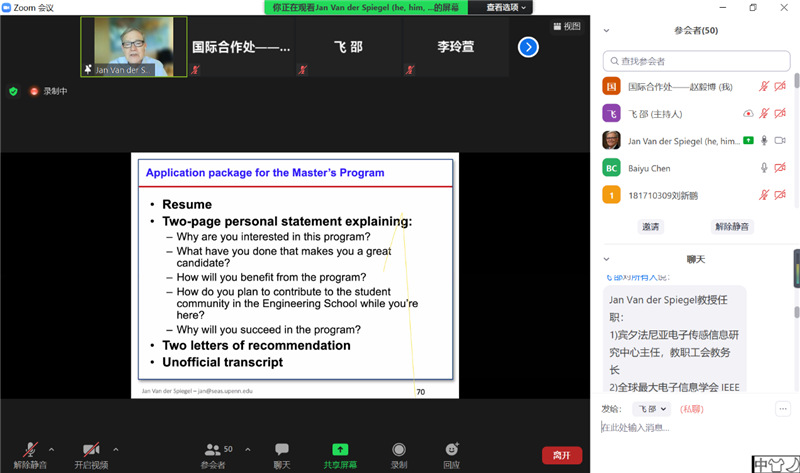Click the red 离开 leave button
The width and height of the screenshot is (800, 473).
tap(561, 455)
